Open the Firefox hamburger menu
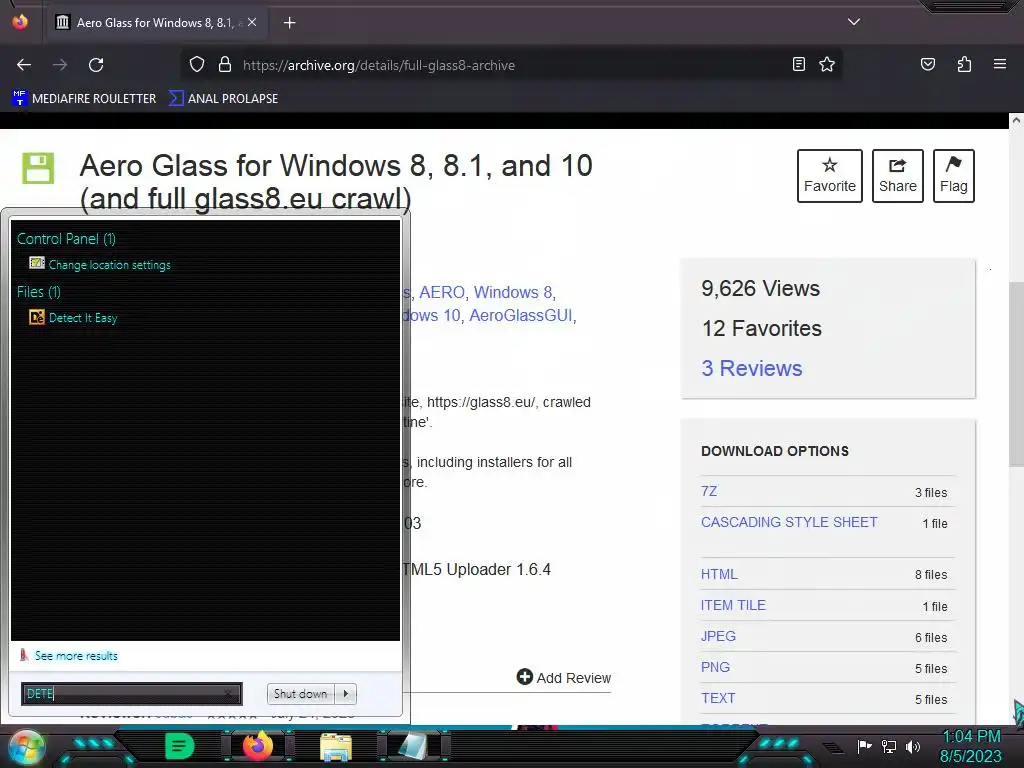Image resolution: width=1024 pixels, height=768 pixels. pos(999,64)
